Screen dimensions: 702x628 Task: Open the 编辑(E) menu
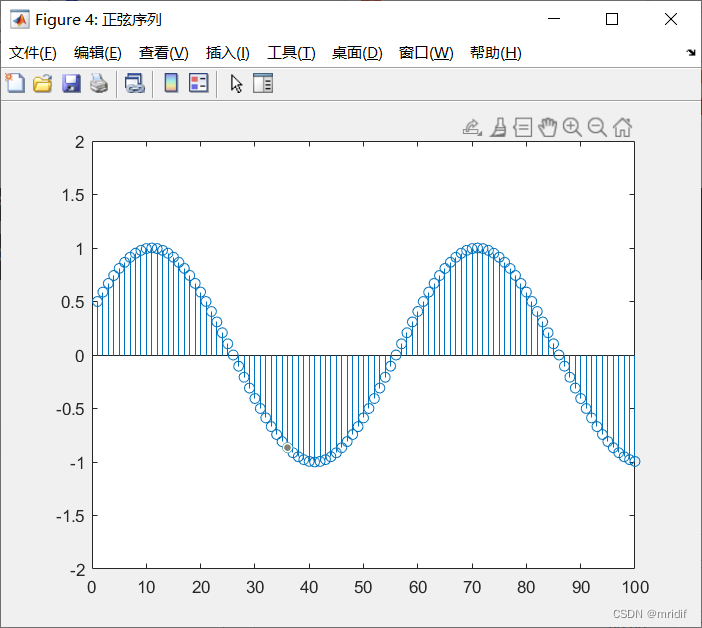[98, 53]
